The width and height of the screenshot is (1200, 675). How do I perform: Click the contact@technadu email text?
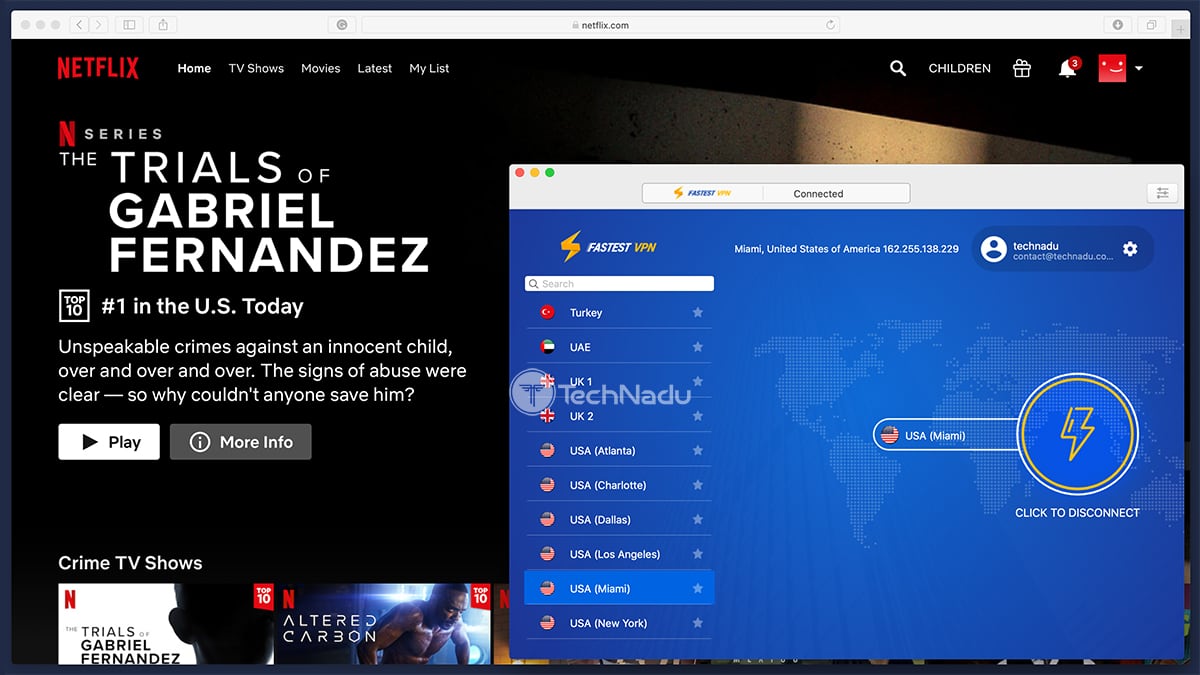coord(1062,257)
